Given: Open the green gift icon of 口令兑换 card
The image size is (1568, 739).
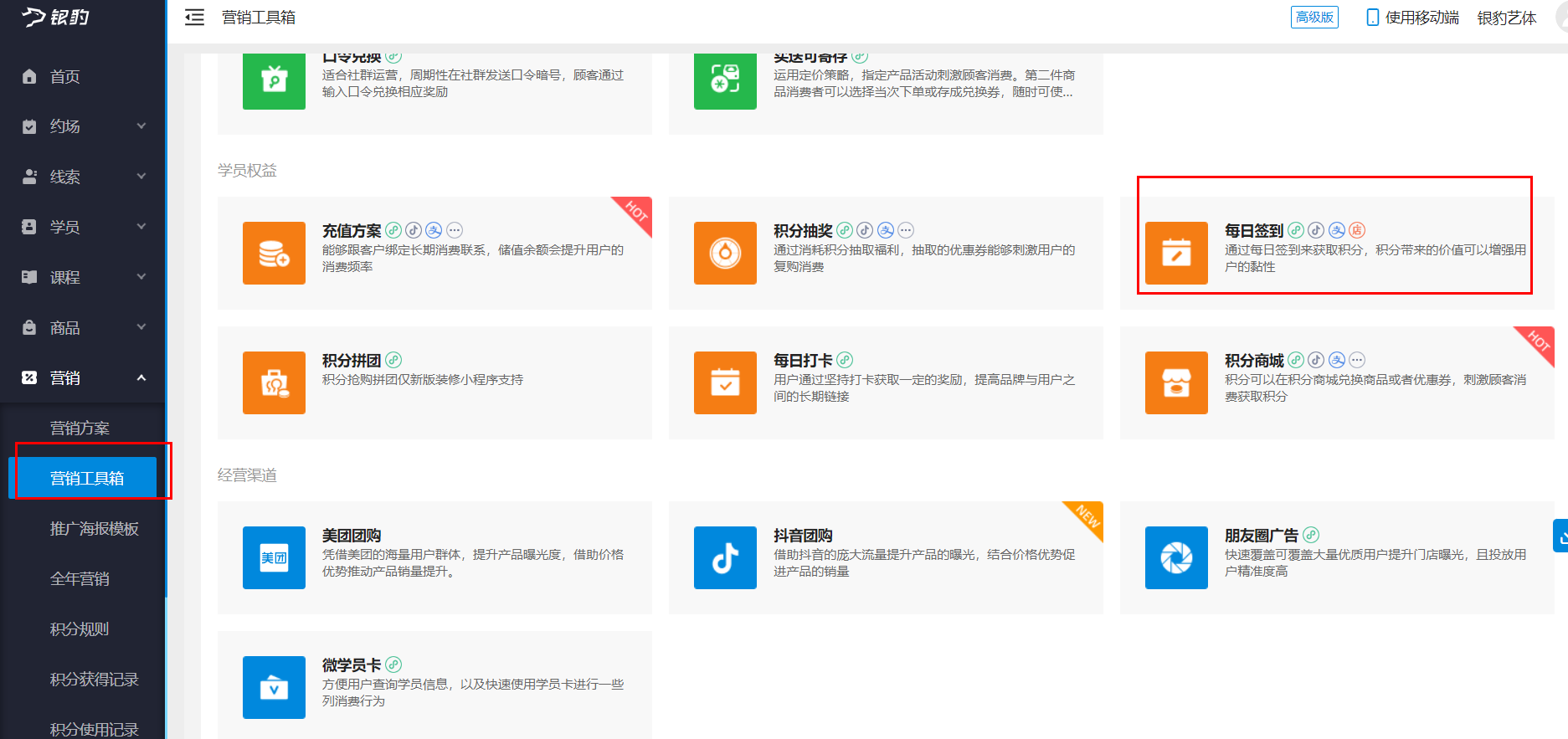Looking at the screenshot, I should pos(274,81).
